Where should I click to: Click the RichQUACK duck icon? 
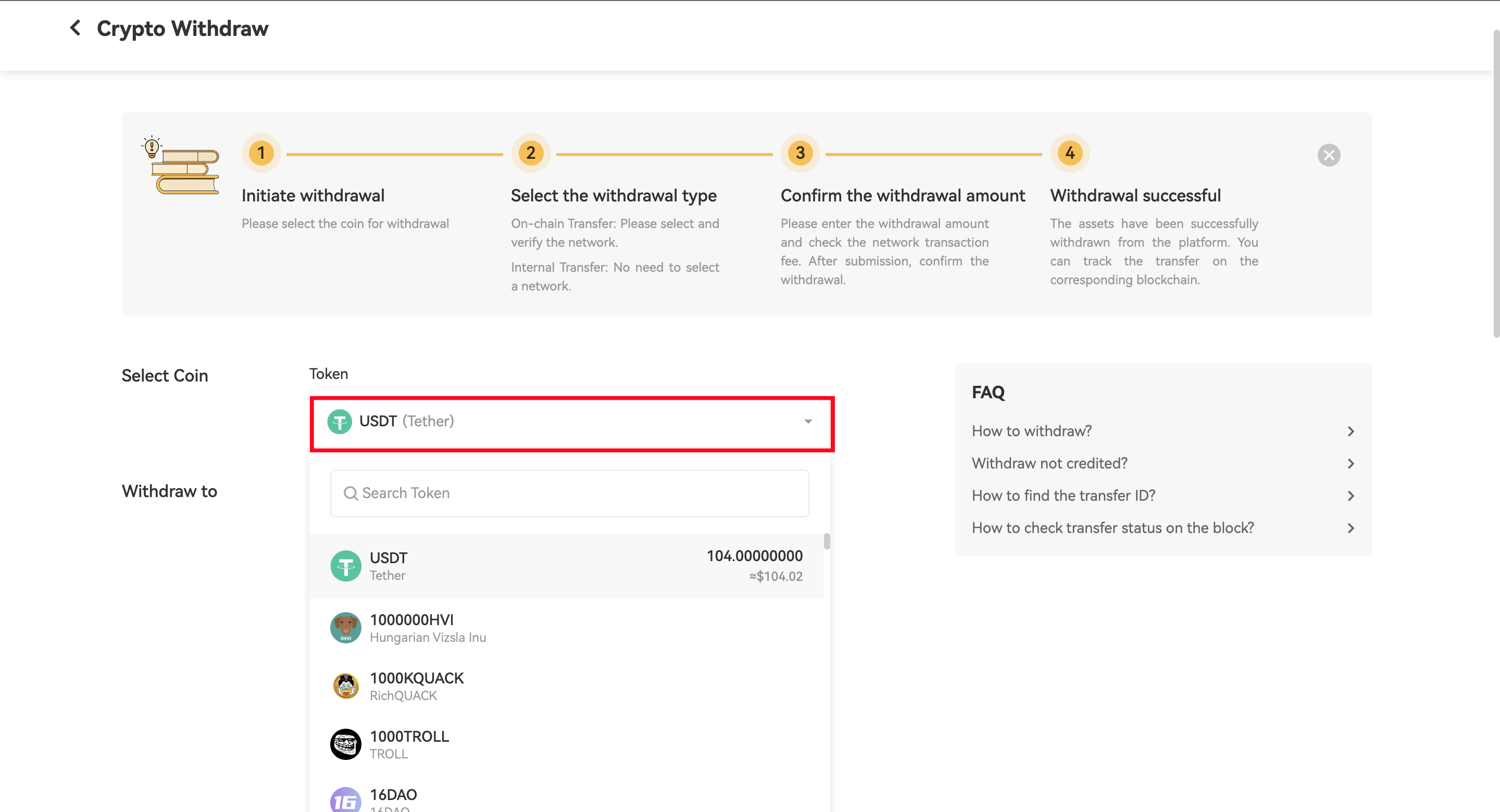click(346, 686)
